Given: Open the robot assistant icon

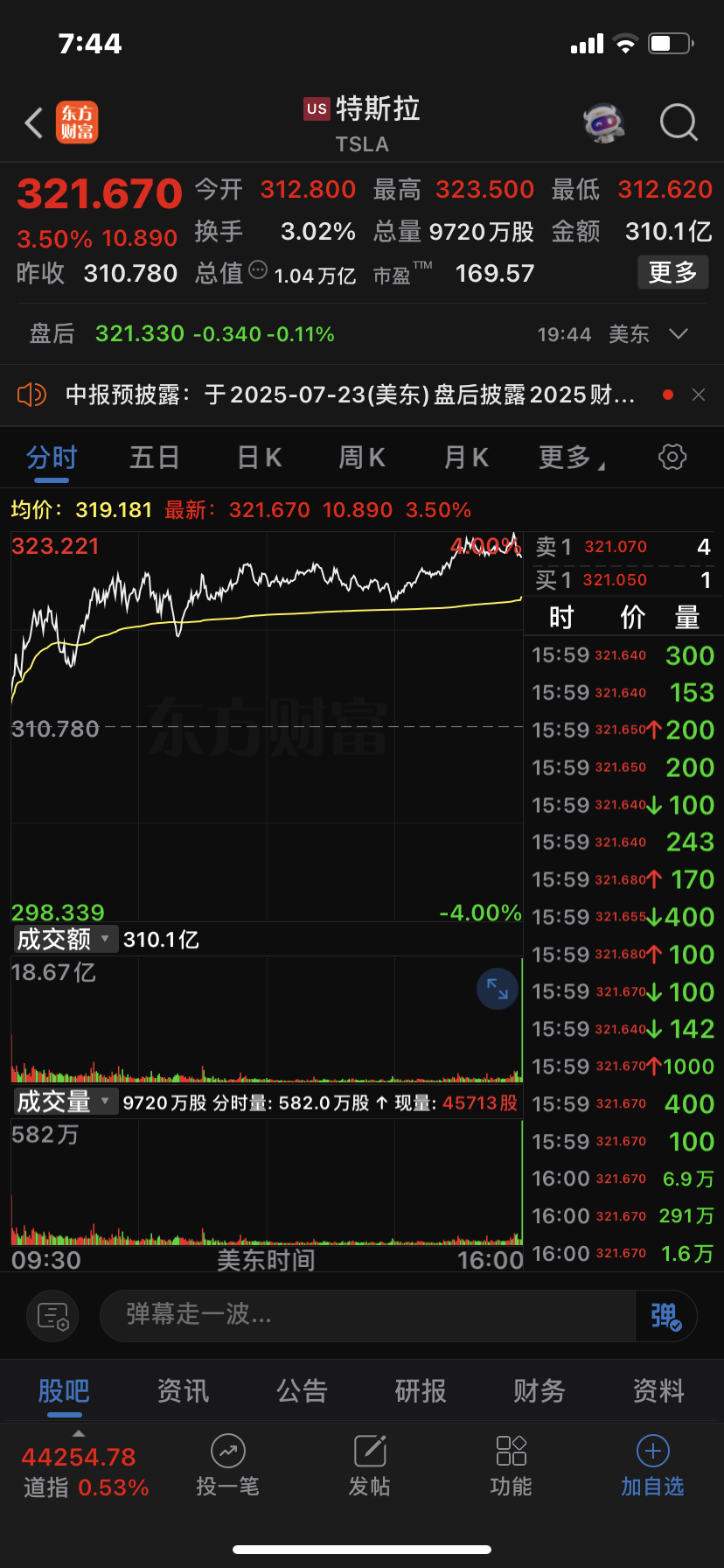Looking at the screenshot, I should pyautogui.click(x=604, y=122).
